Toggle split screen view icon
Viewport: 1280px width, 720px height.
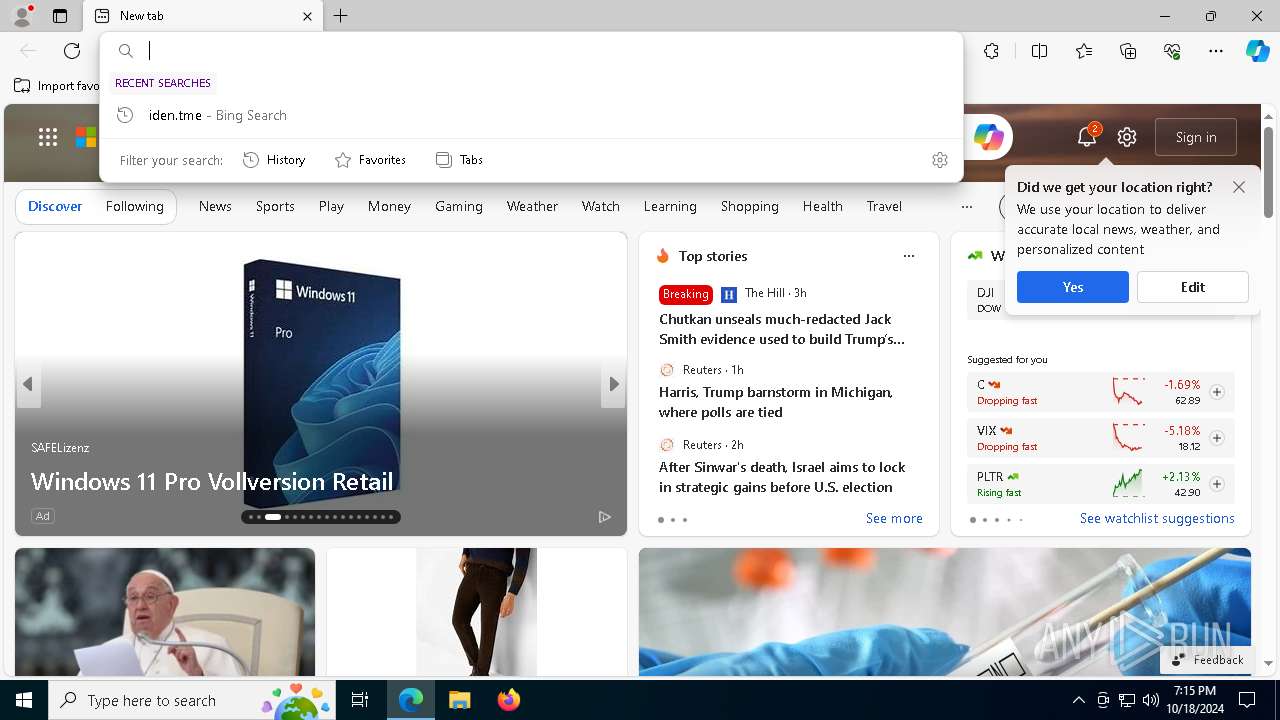(x=1039, y=51)
